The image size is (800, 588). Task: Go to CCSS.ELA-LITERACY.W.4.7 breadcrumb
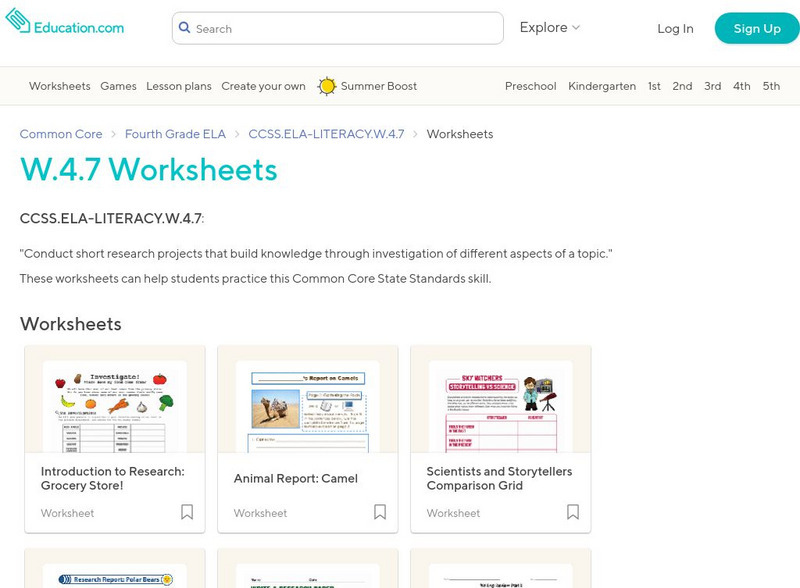326,134
